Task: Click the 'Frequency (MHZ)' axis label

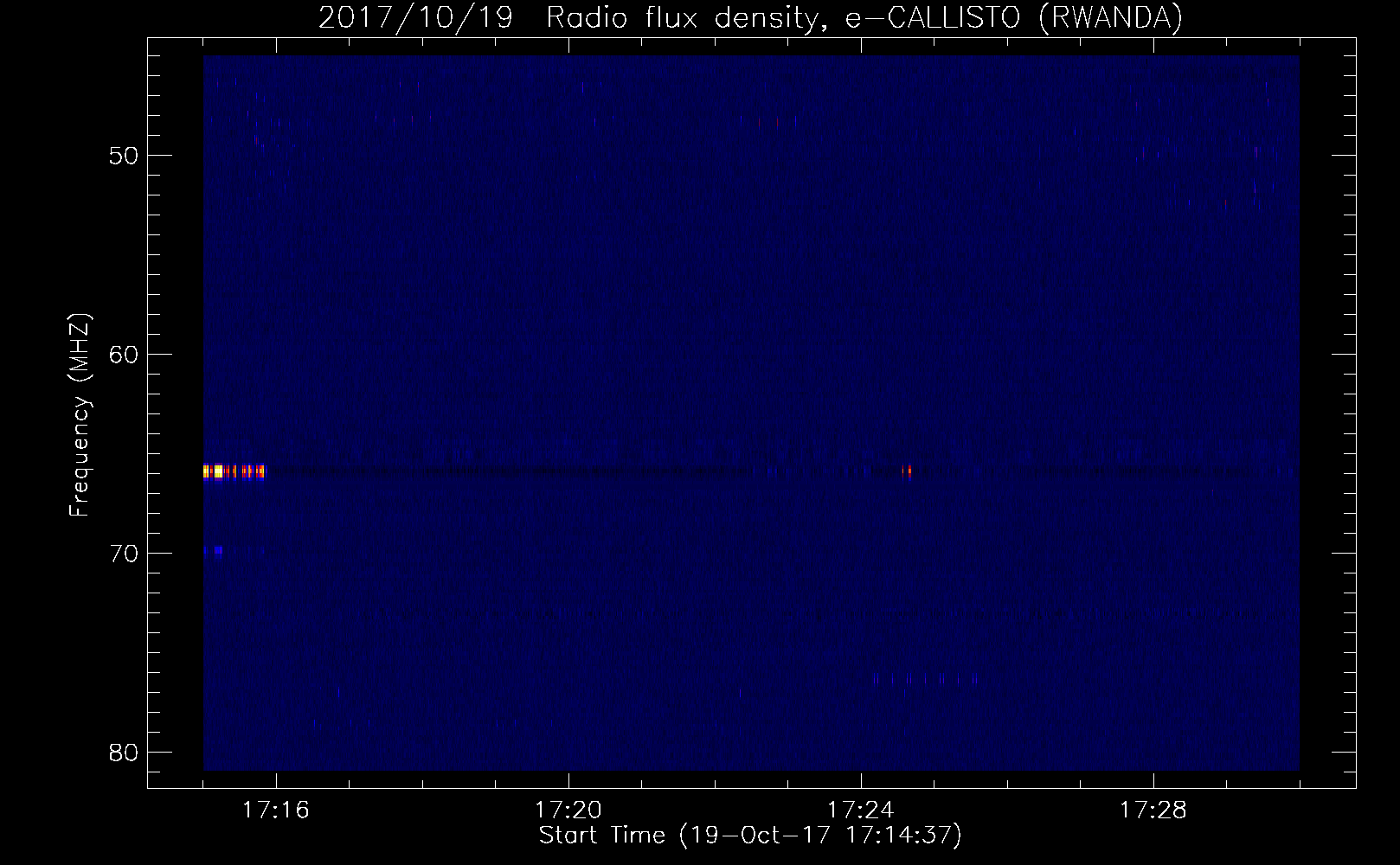Action: pyautogui.click(x=80, y=415)
